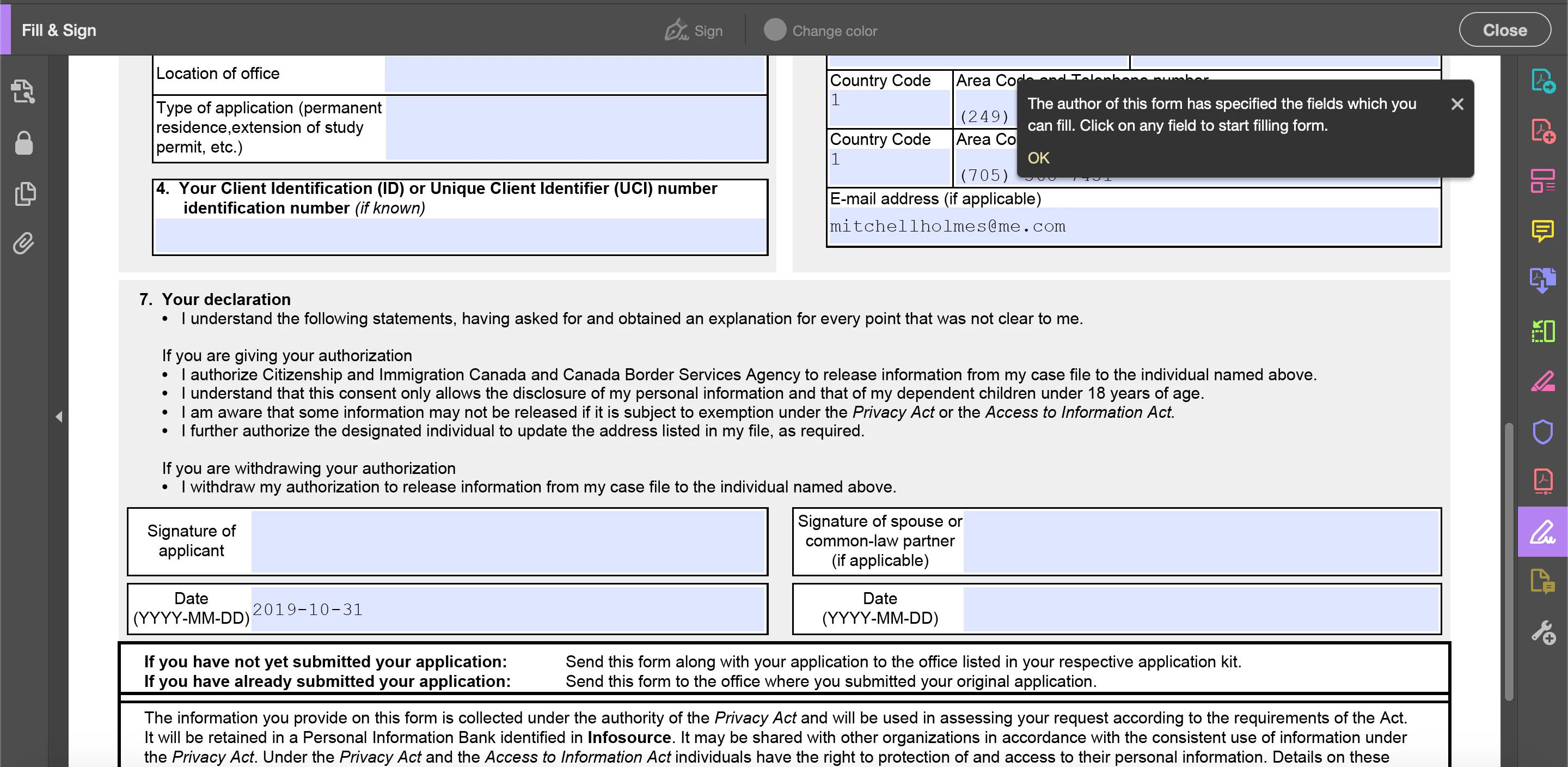
Task: Dismiss the form fields tooltip
Action: (1456, 104)
